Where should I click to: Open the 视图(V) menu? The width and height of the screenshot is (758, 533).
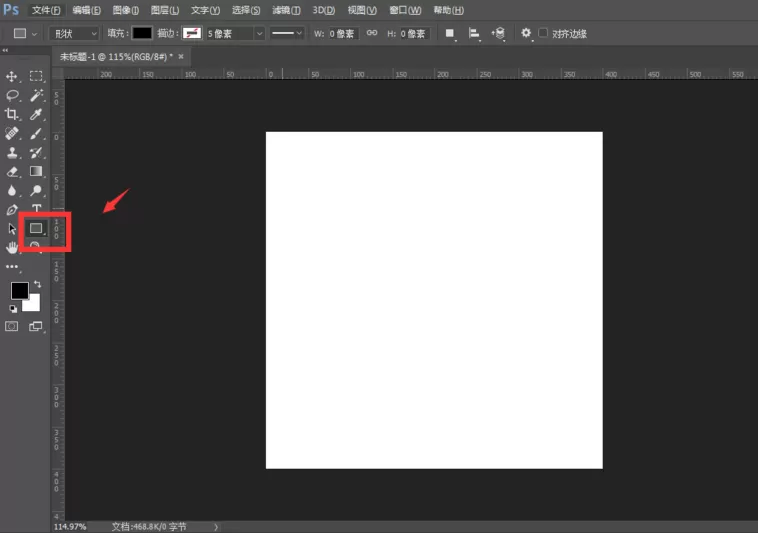pyautogui.click(x=362, y=10)
